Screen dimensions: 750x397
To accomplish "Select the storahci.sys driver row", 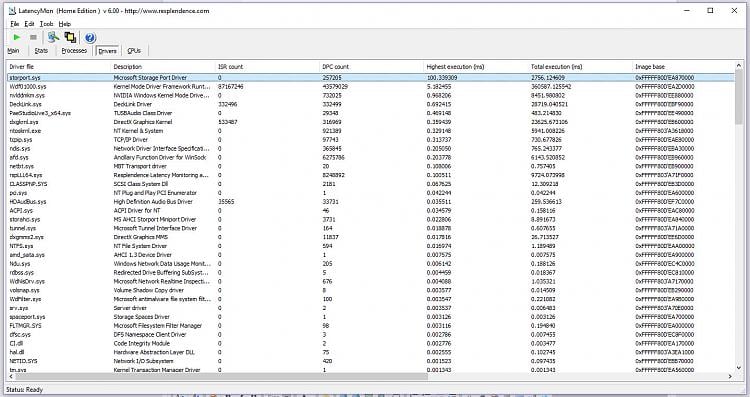I will (371, 219).
